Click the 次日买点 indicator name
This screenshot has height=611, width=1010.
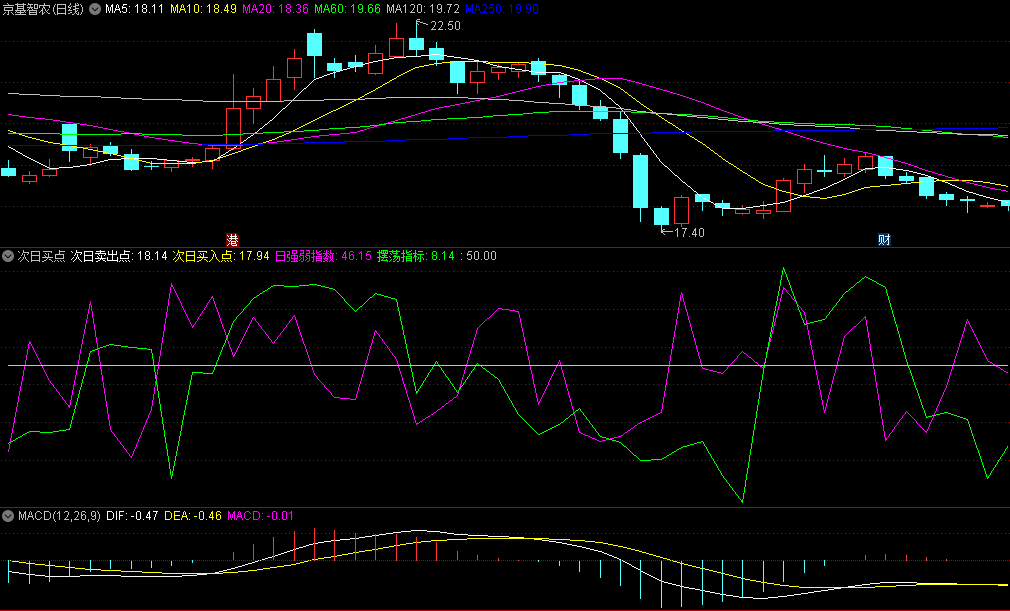point(41,256)
